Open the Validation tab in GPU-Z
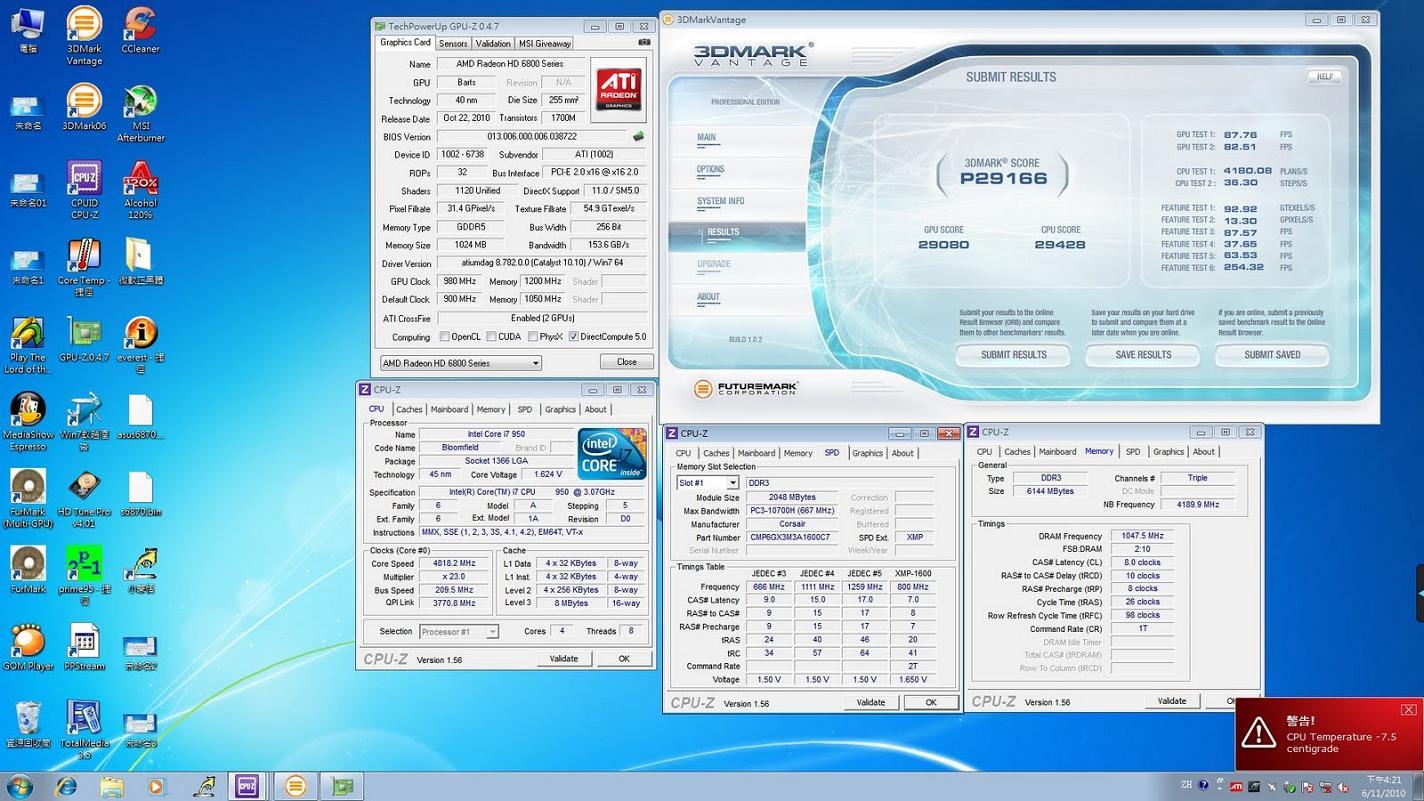Viewport: 1424px width, 801px height. pos(493,43)
